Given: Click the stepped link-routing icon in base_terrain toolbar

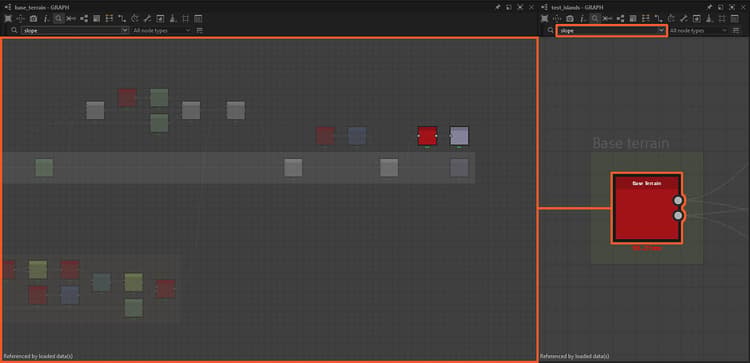Looking at the screenshot, I should point(122,19).
